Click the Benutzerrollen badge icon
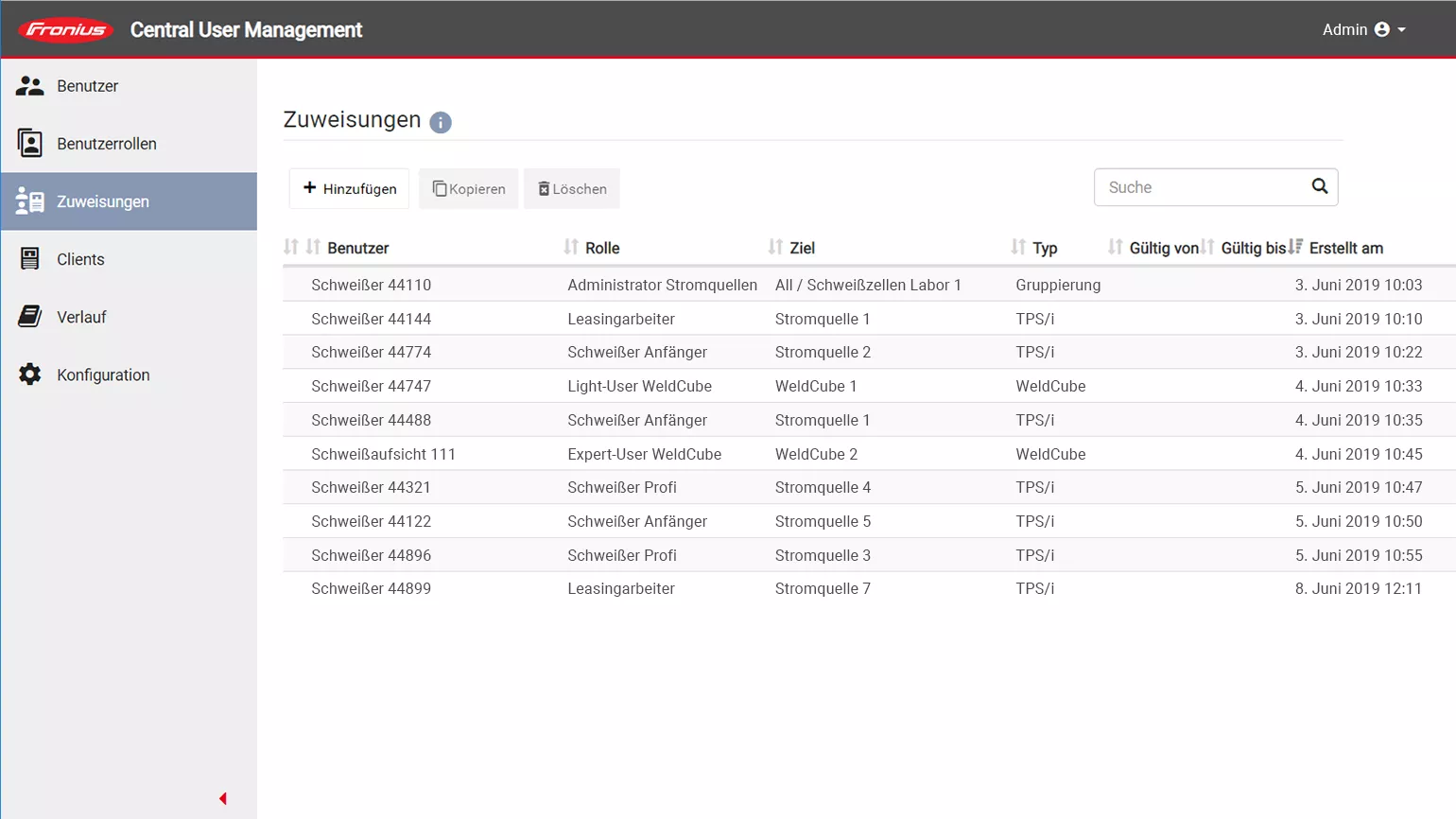Screen dimensions: 1456x819 (30, 144)
